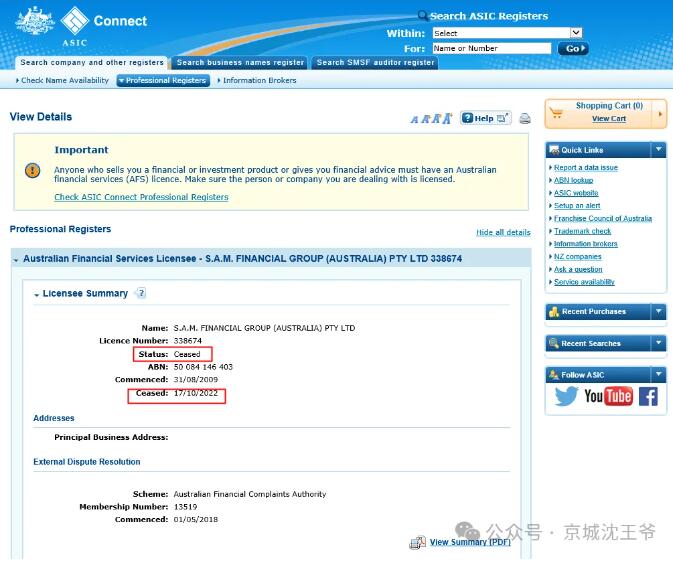Screen dimensions: 673x561
Task: Open Trademark check quick link
Action: click(582, 231)
